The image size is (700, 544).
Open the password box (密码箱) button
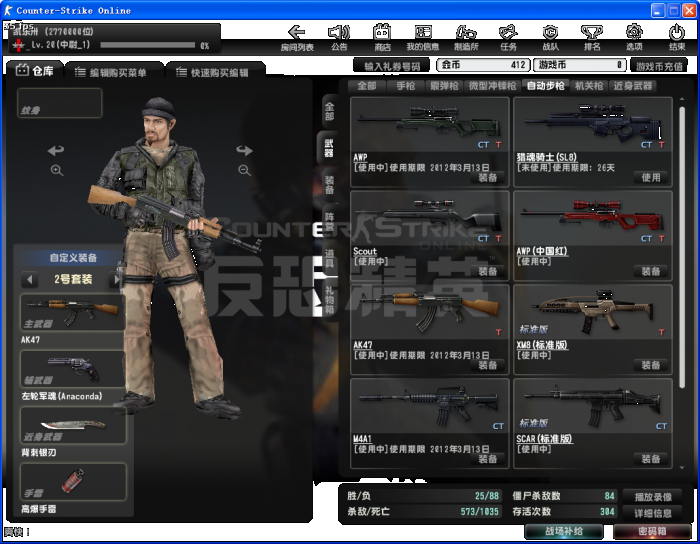point(652,531)
